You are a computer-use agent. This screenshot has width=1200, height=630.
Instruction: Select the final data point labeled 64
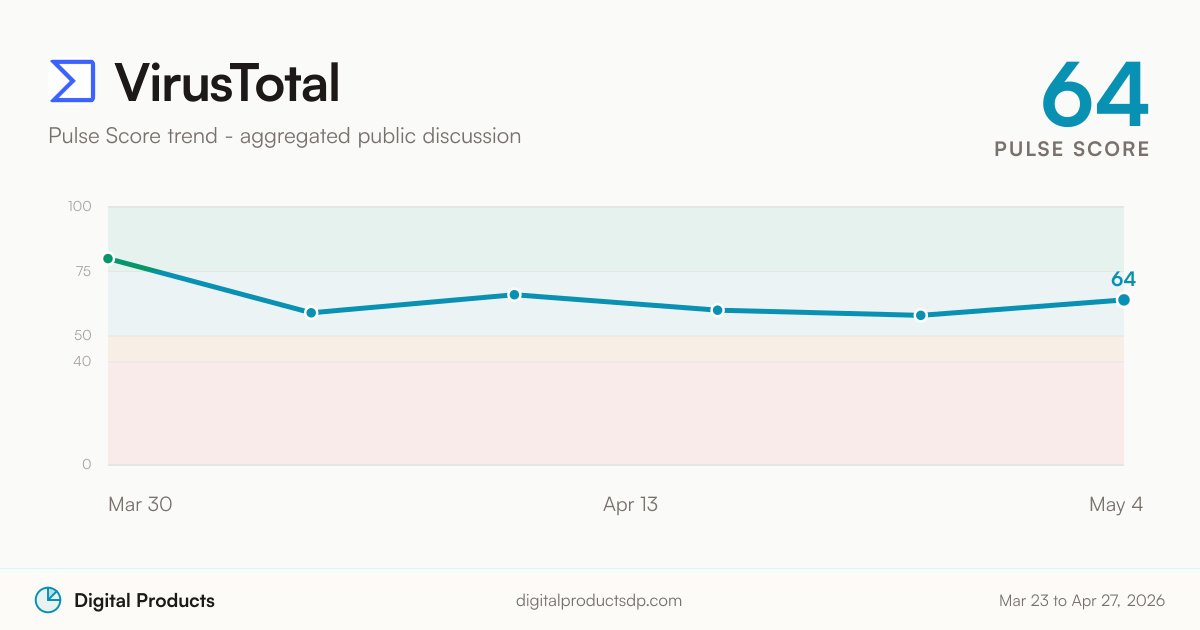click(x=1123, y=300)
